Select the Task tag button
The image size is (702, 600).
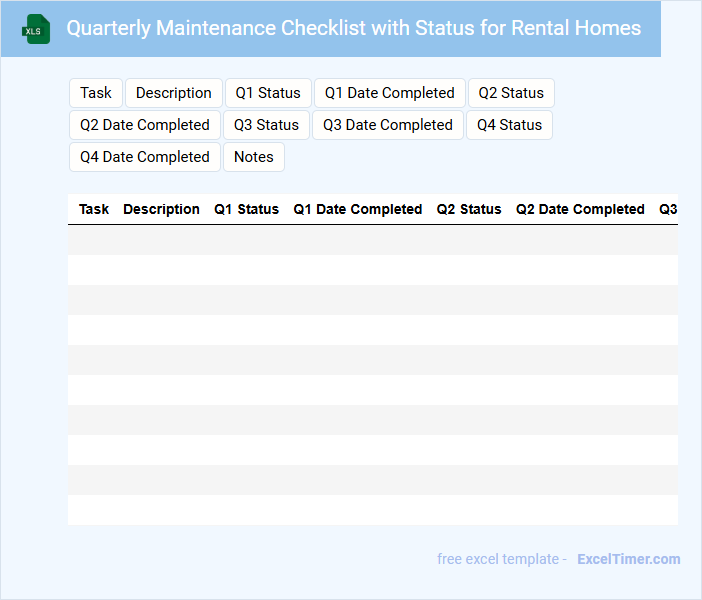(x=96, y=93)
